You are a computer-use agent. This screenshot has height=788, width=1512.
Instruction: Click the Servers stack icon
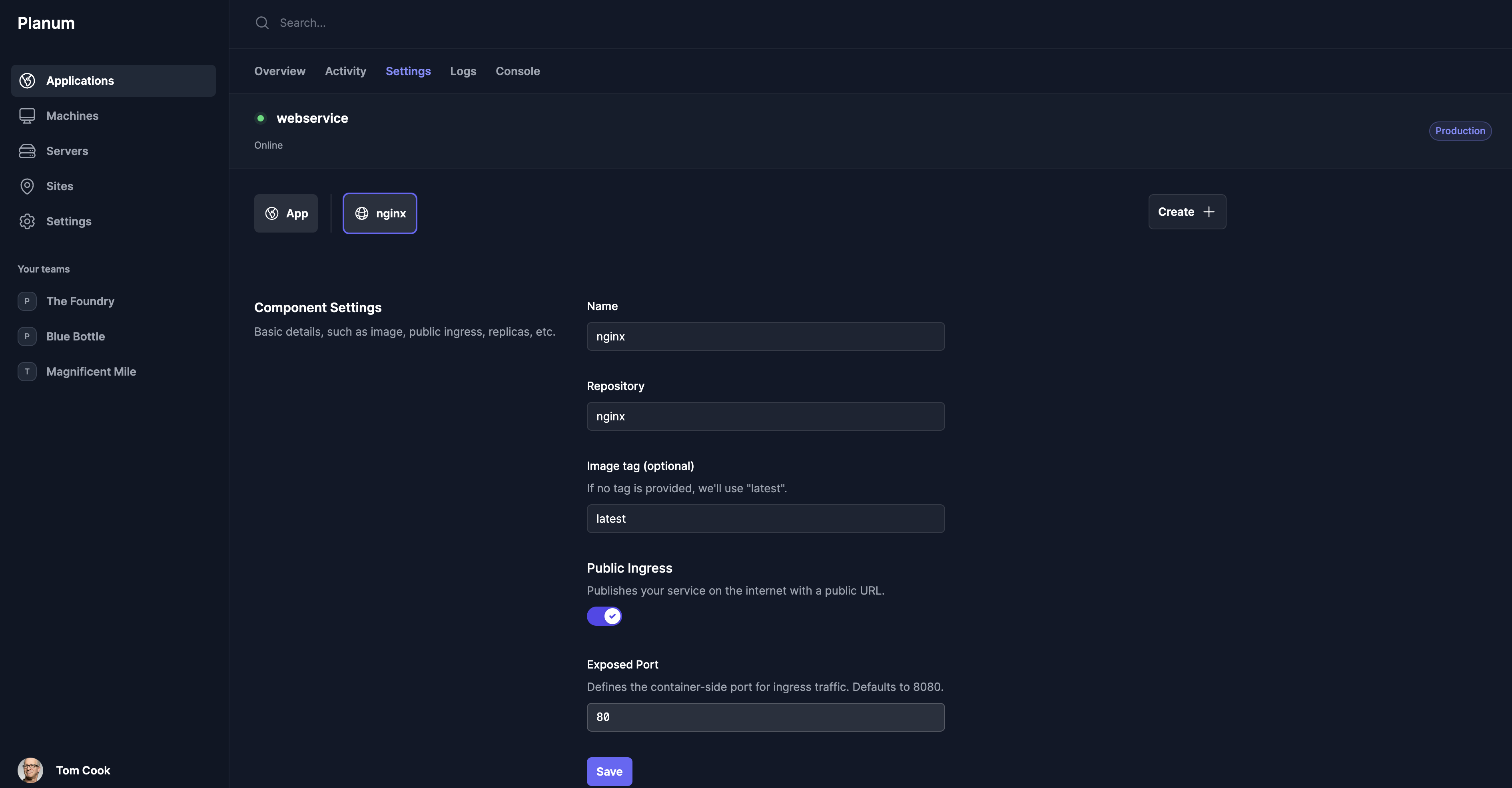pos(27,151)
